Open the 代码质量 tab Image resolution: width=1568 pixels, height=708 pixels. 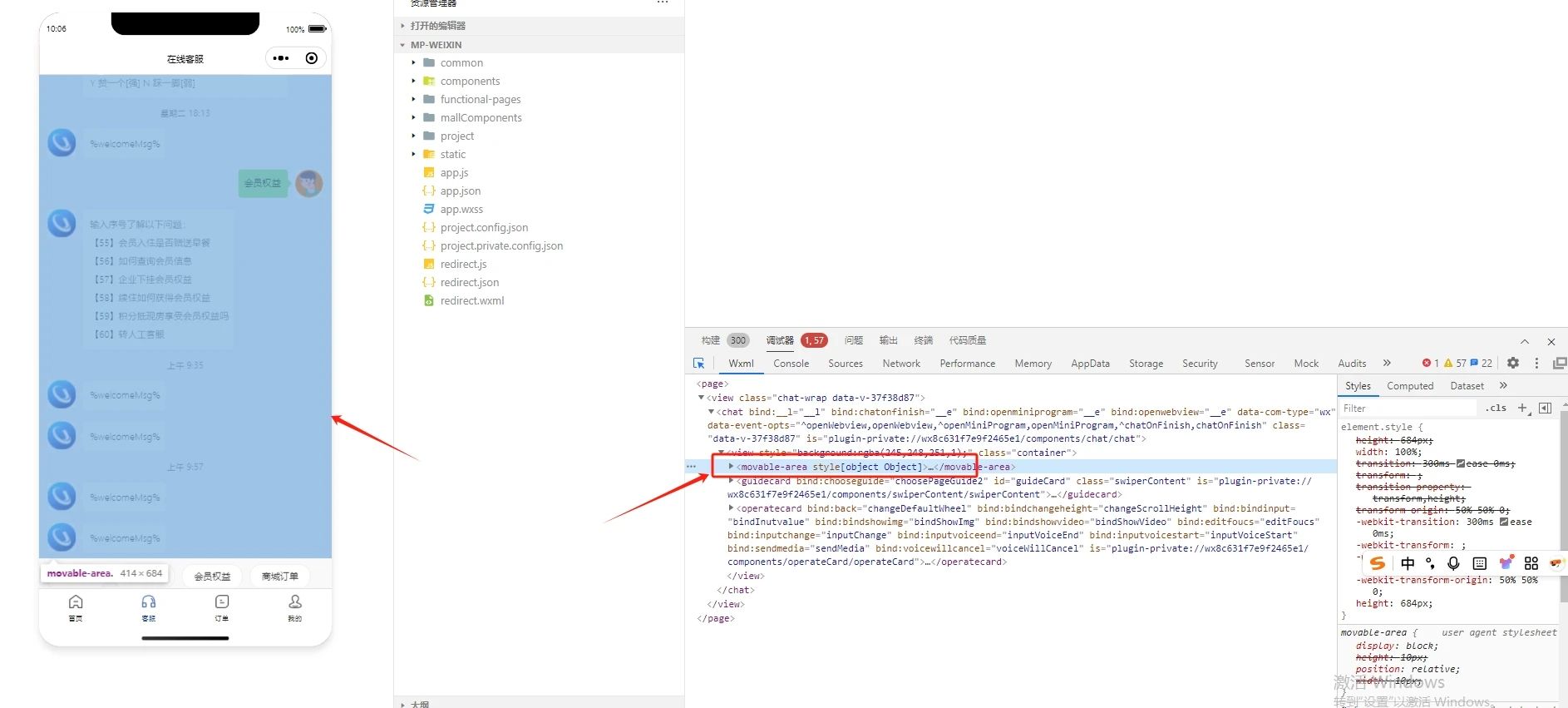[x=968, y=340]
